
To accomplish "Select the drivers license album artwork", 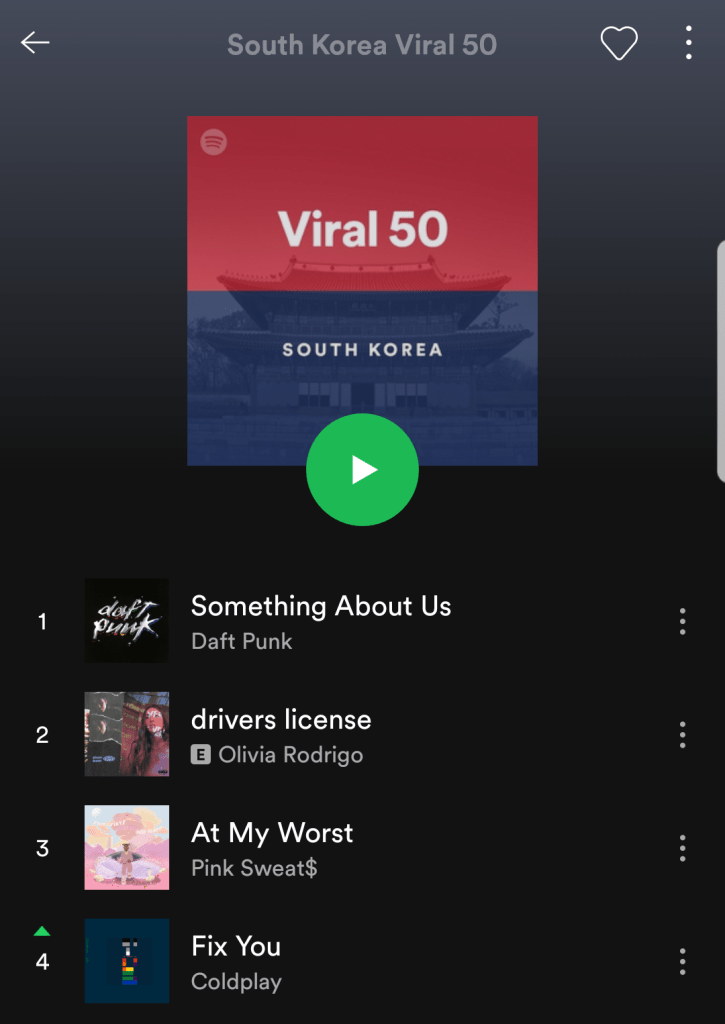I will tap(127, 734).
